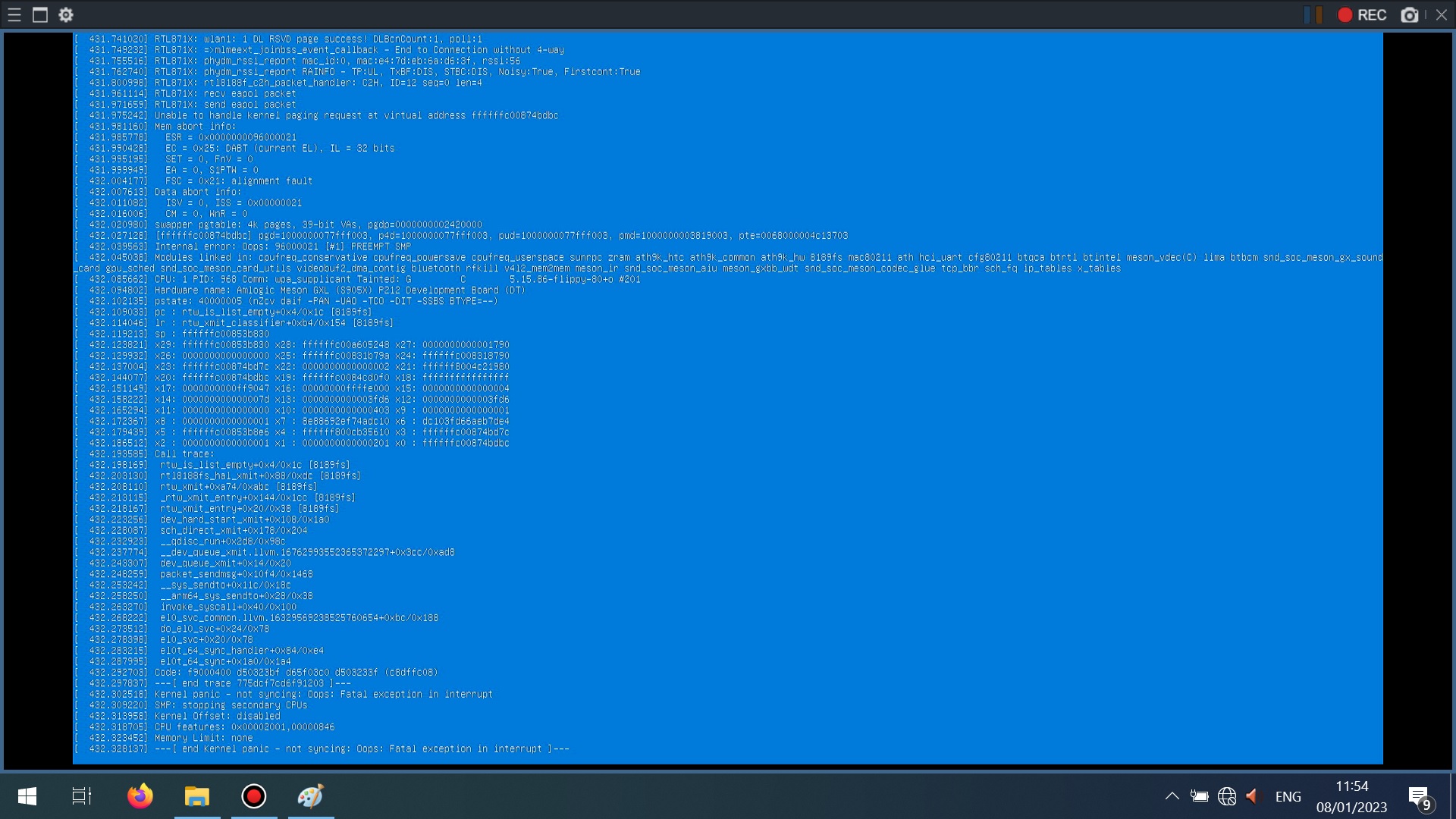Toggle Task View from the taskbar
The image size is (1456, 819).
(x=81, y=796)
